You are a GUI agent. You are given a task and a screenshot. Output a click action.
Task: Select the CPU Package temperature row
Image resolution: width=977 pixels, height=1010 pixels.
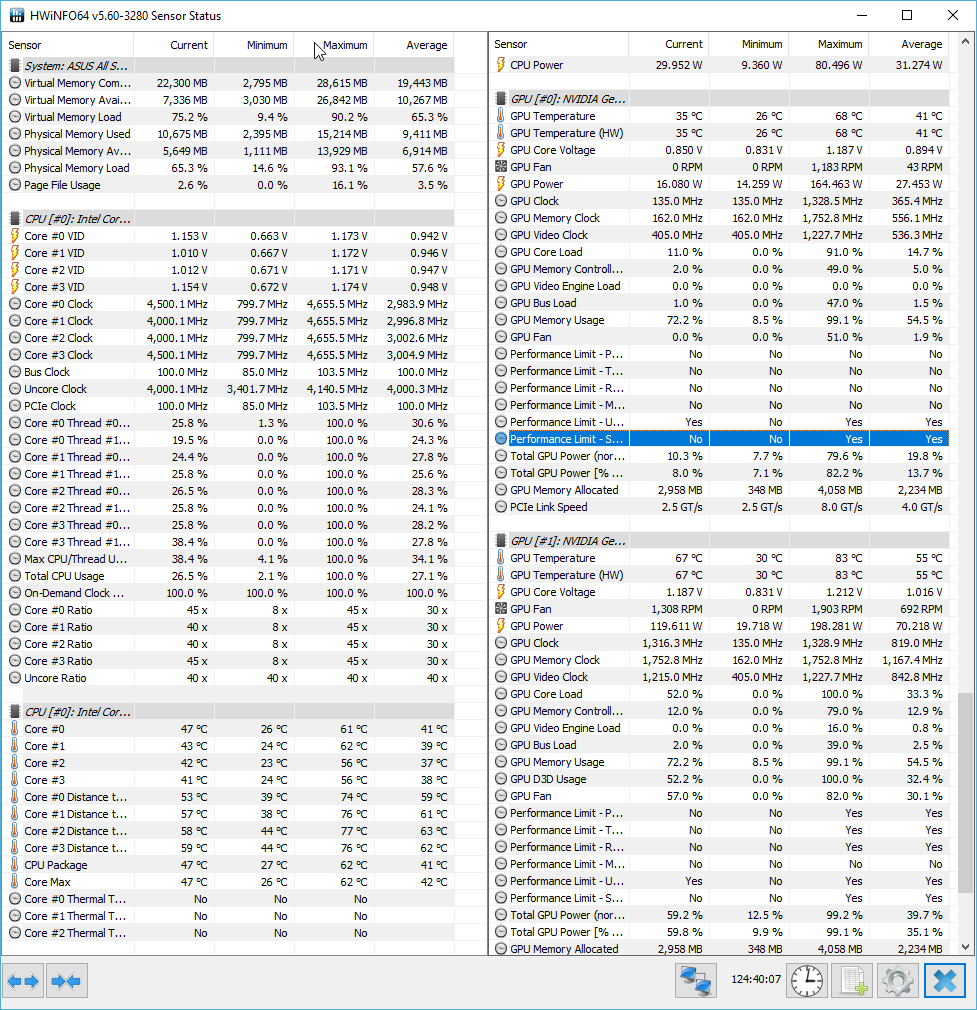(x=55, y=865)
